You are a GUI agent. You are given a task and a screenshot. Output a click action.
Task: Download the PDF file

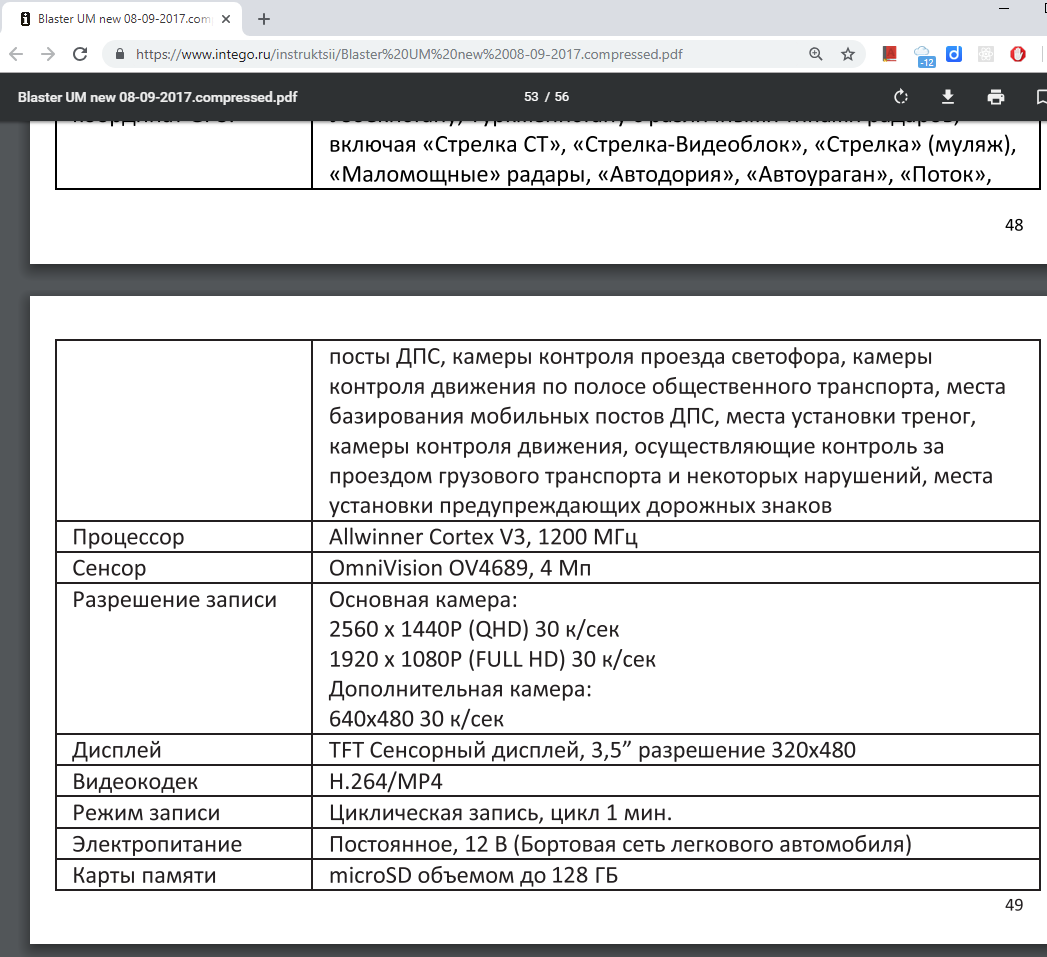948,97
